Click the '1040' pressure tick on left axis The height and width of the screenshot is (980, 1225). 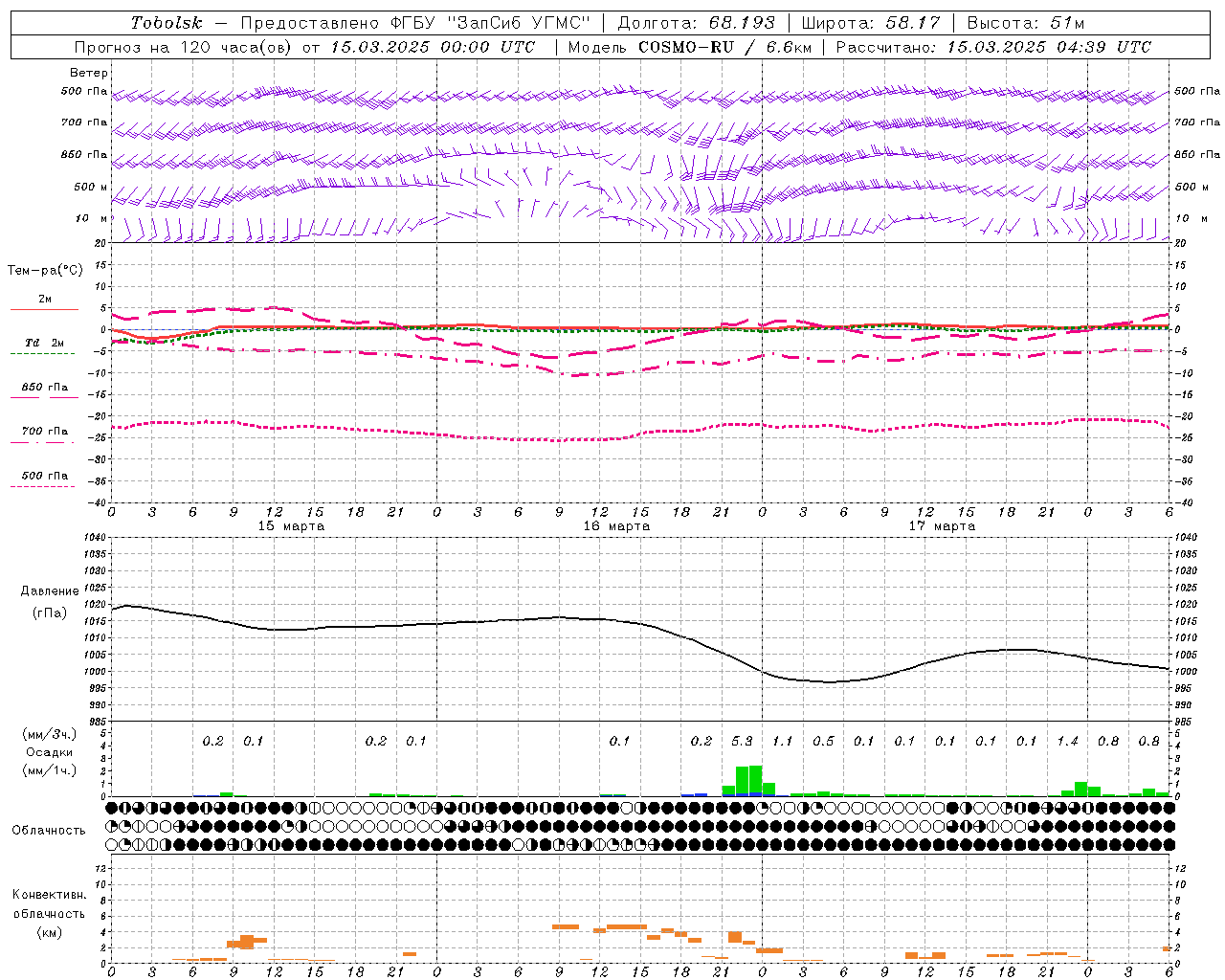click(x=96, y=538)
